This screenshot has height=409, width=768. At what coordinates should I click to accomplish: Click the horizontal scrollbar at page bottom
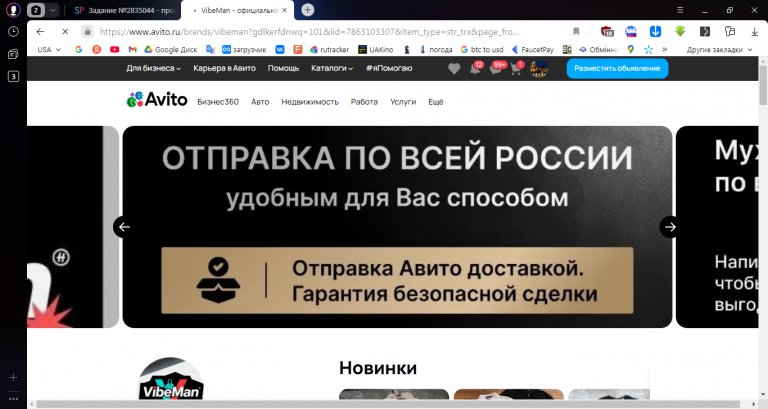[x=388, y=405]
